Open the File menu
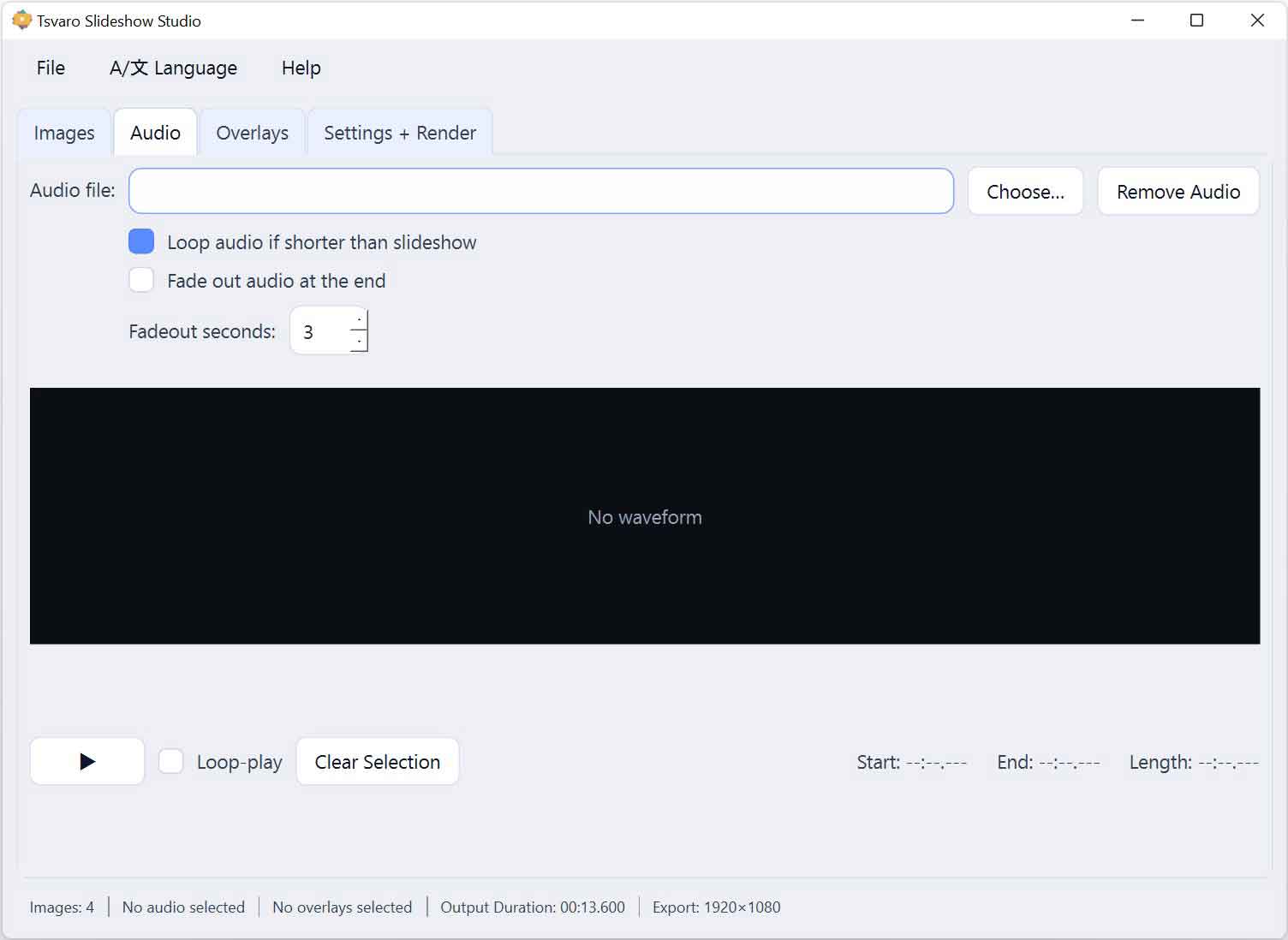 (x=50, y=68)
